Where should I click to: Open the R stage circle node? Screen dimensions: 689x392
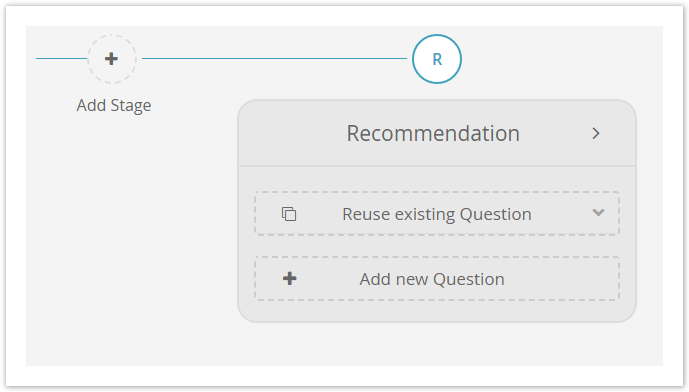pos(437,59)
